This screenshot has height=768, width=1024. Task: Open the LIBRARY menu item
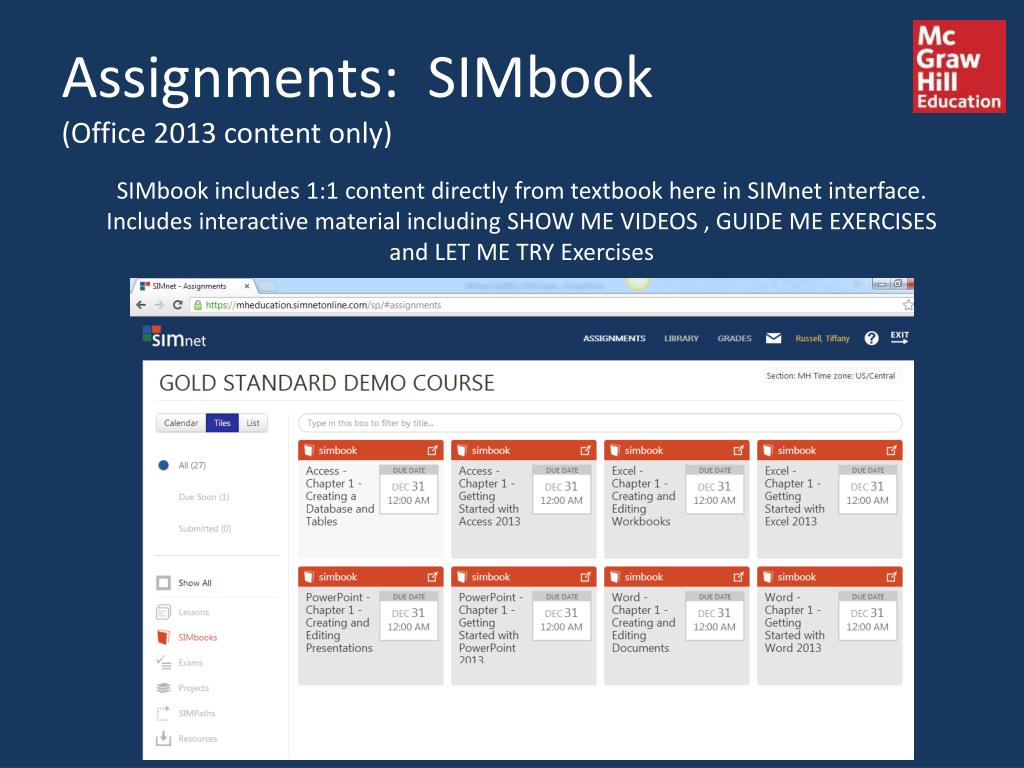(x=681, y=338)
